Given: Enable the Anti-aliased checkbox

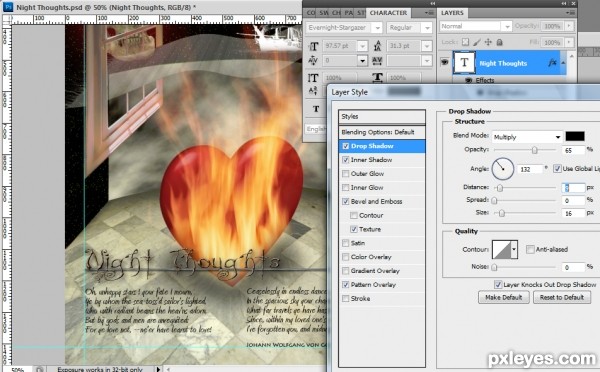Looking at the screenshot, I should coord(530,250).
